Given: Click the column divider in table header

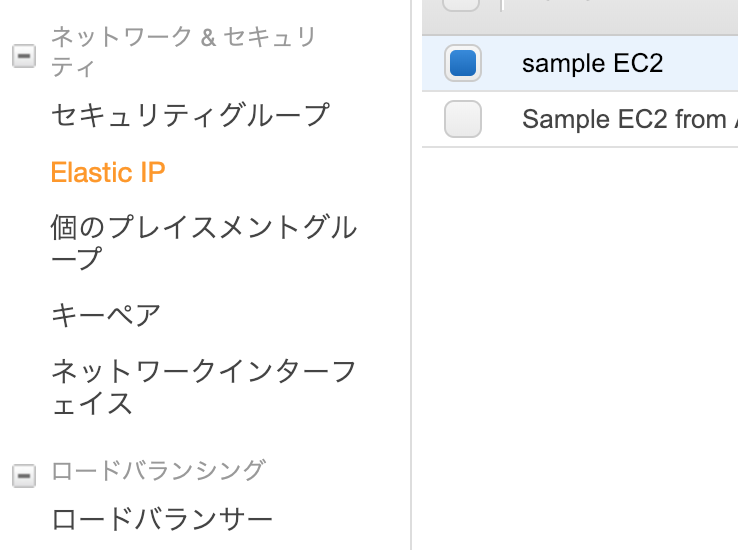Looking at the screenshot, I should pos(501,5).
